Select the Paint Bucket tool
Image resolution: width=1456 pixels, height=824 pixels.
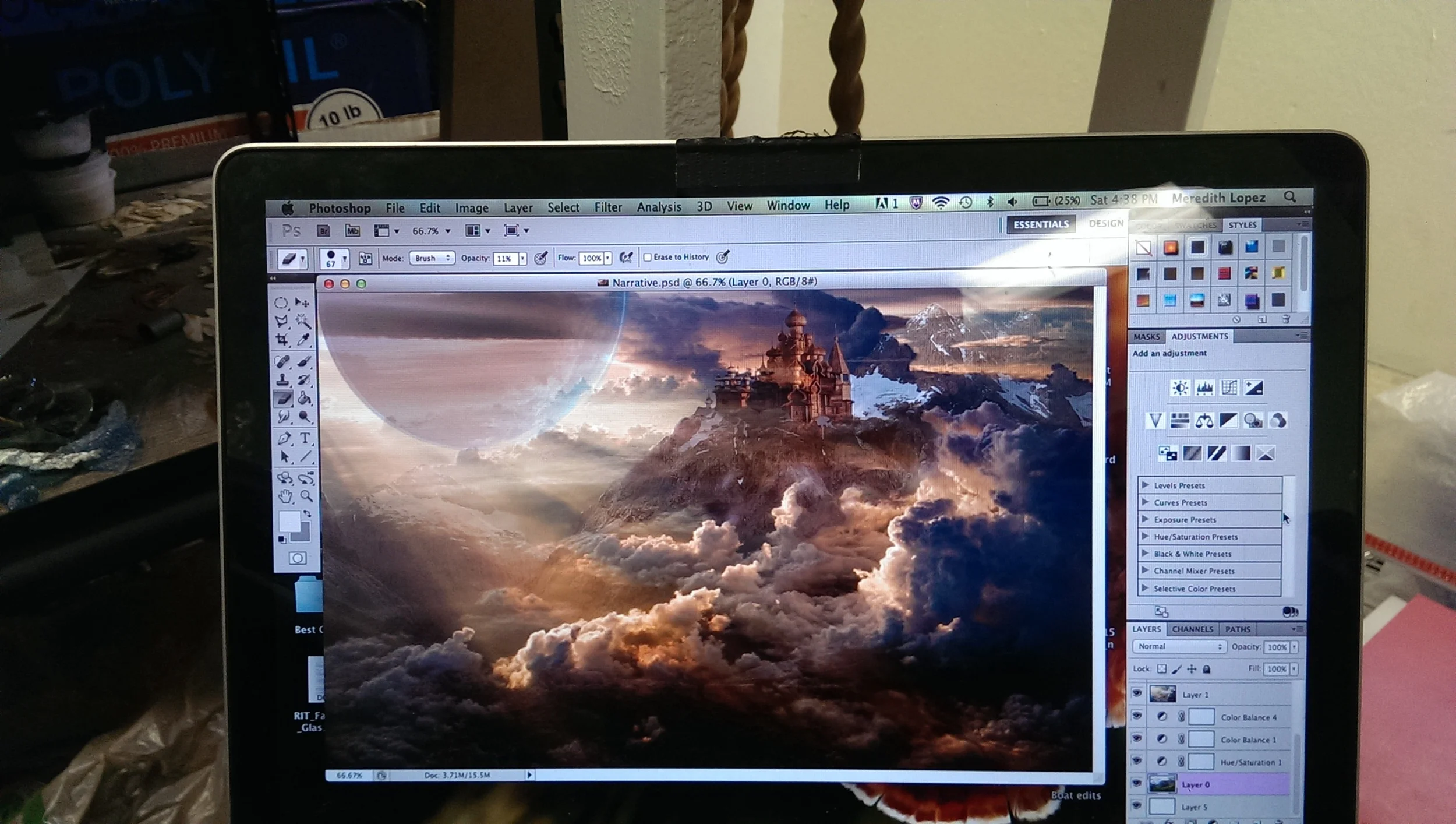click(305, 399)
